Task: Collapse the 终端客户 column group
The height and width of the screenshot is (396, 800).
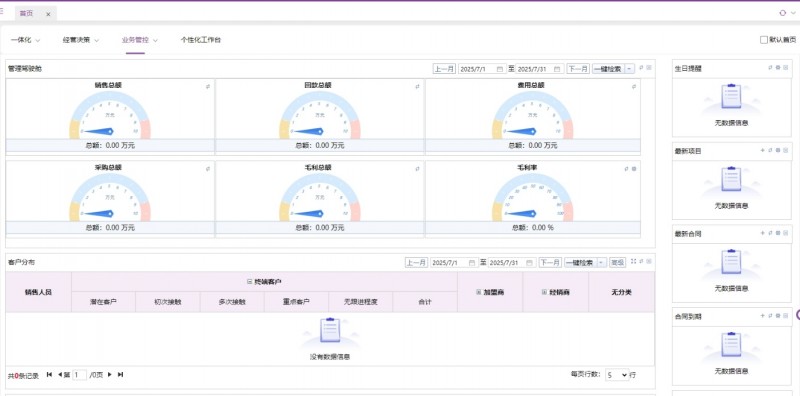Action: pyautogui.click(x=249, y=282)
